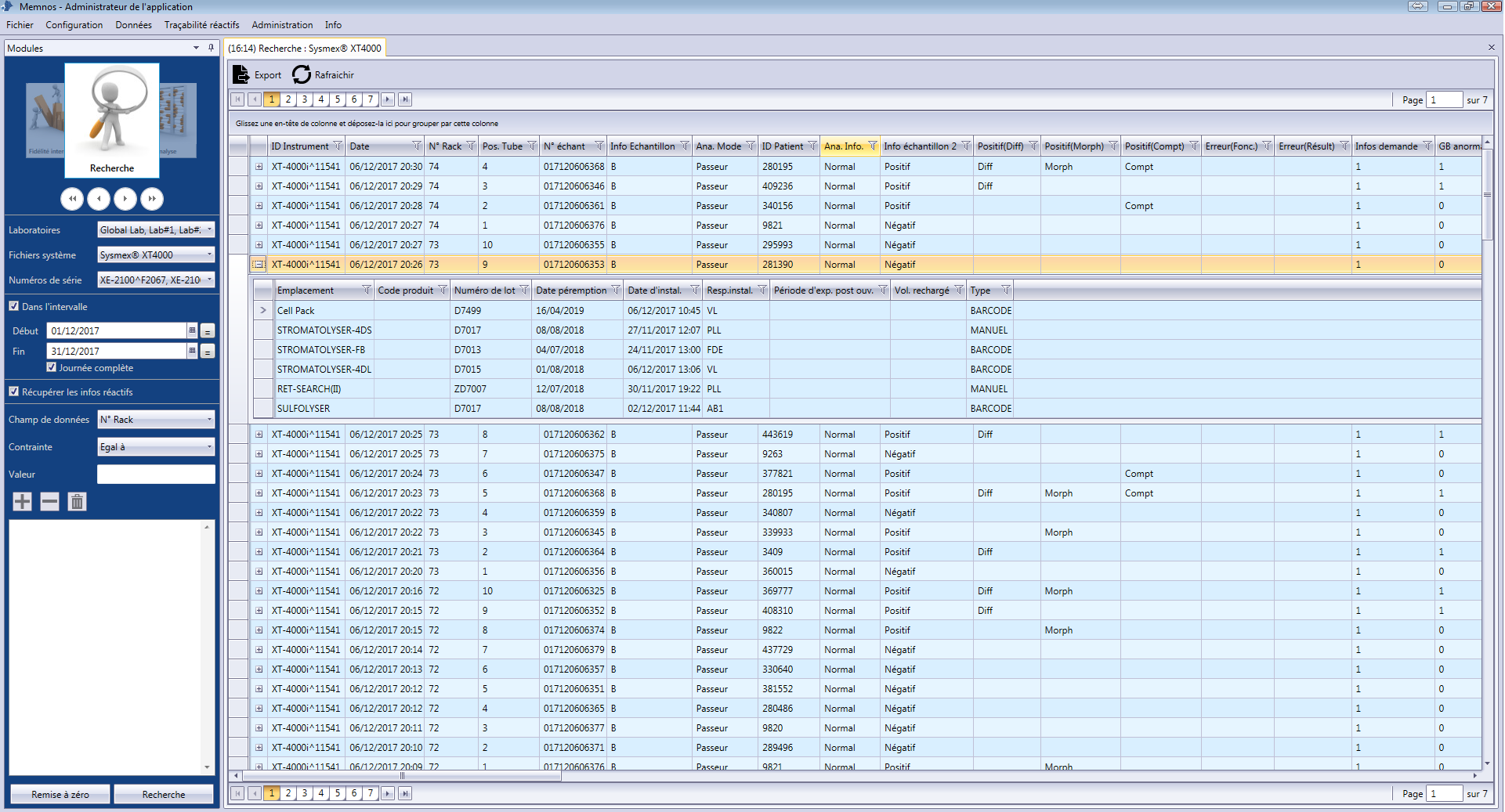Go to first module with double-left arrow
The height and width of the screenshot is (812, 1505).
[x=72, y=199]
